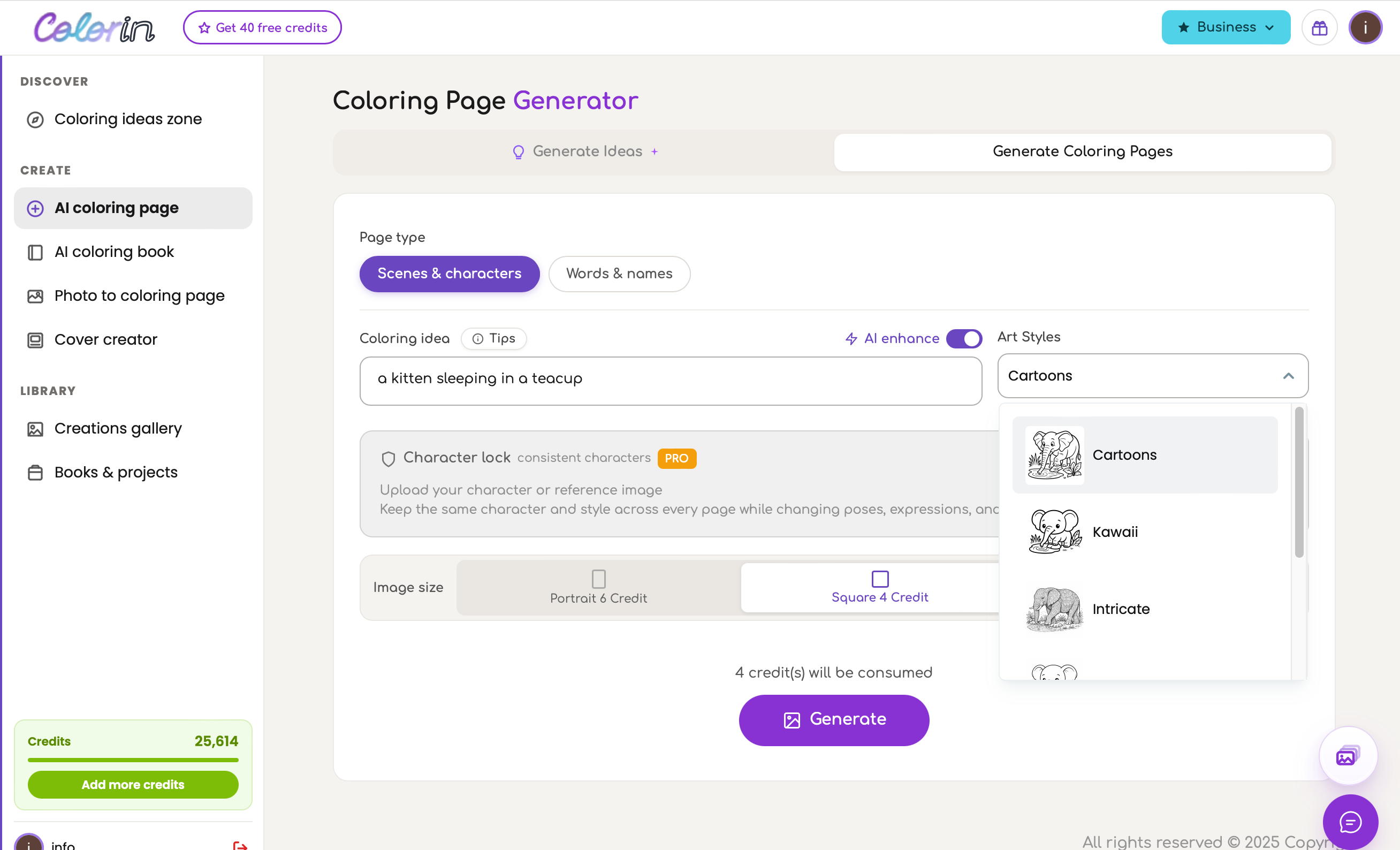Click the 25,614 credits value
1400x850 pixels.
pos(217,741)
